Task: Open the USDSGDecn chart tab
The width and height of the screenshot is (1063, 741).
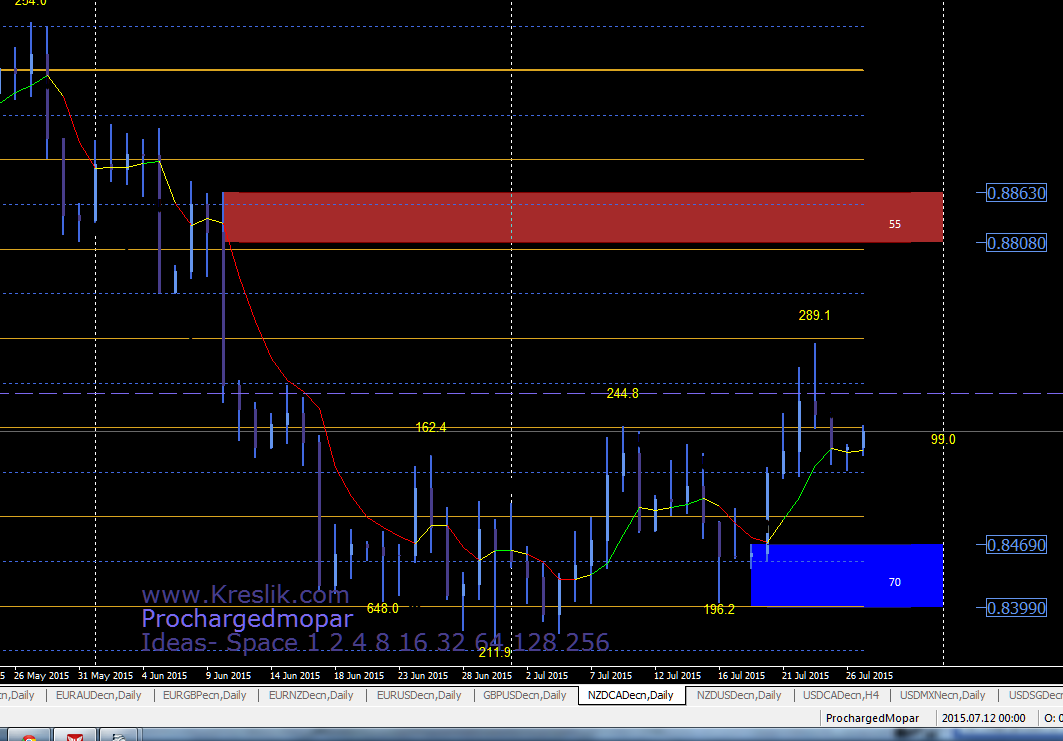Action: [x=1034, y=695]
